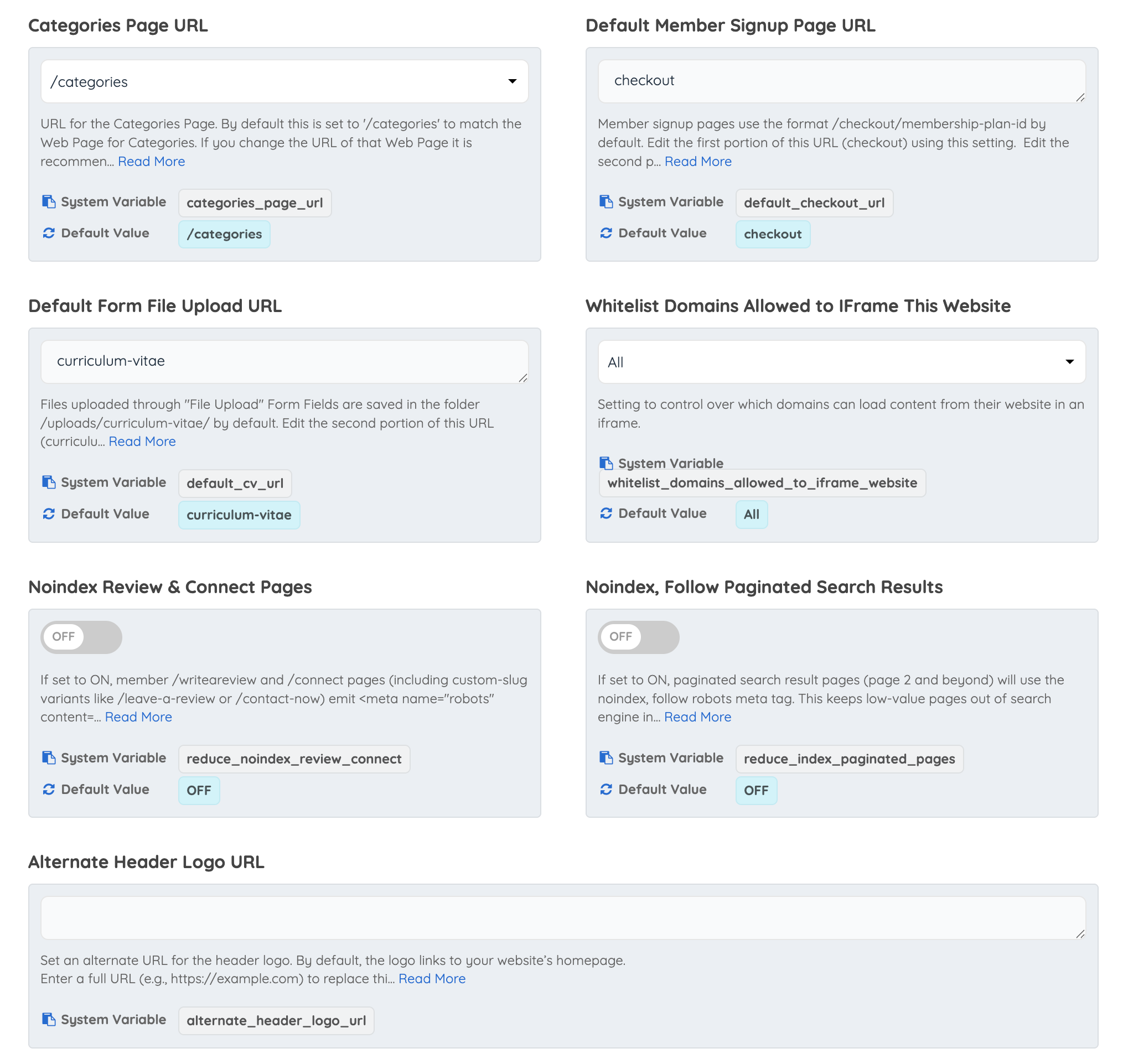The image size is (1128, 1064).
Task: Reset Default Member Signup Page URL default icon
Action: coord(606,233)
